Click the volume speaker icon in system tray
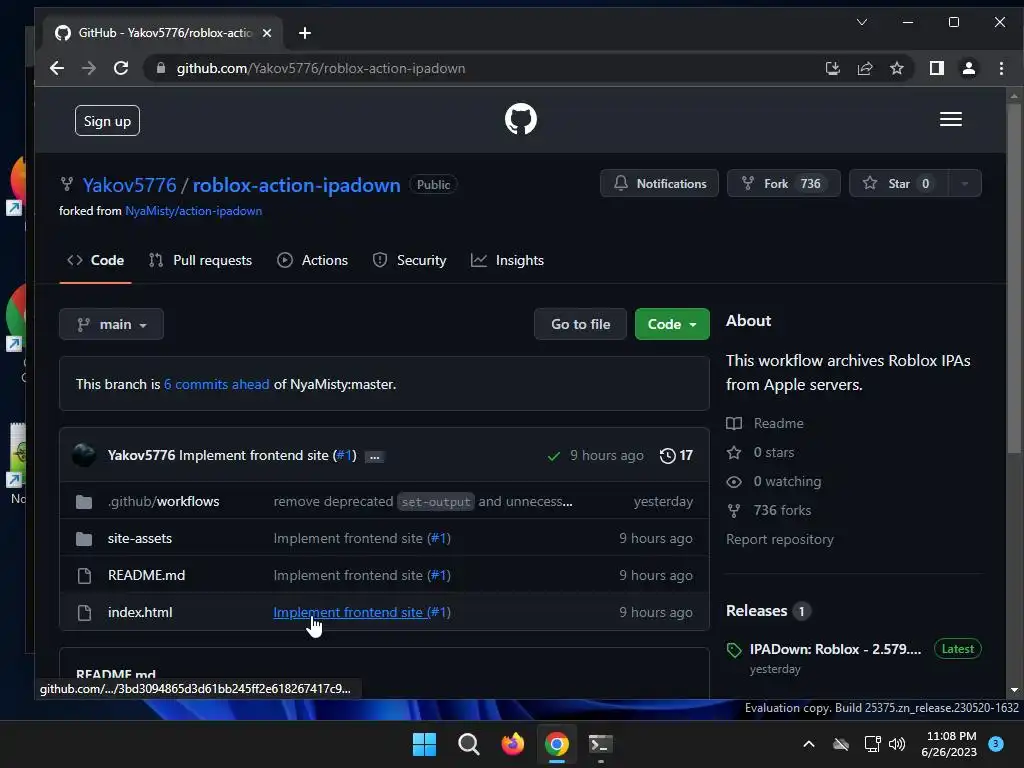This screenshot has height=768, width=1024. 897,744
